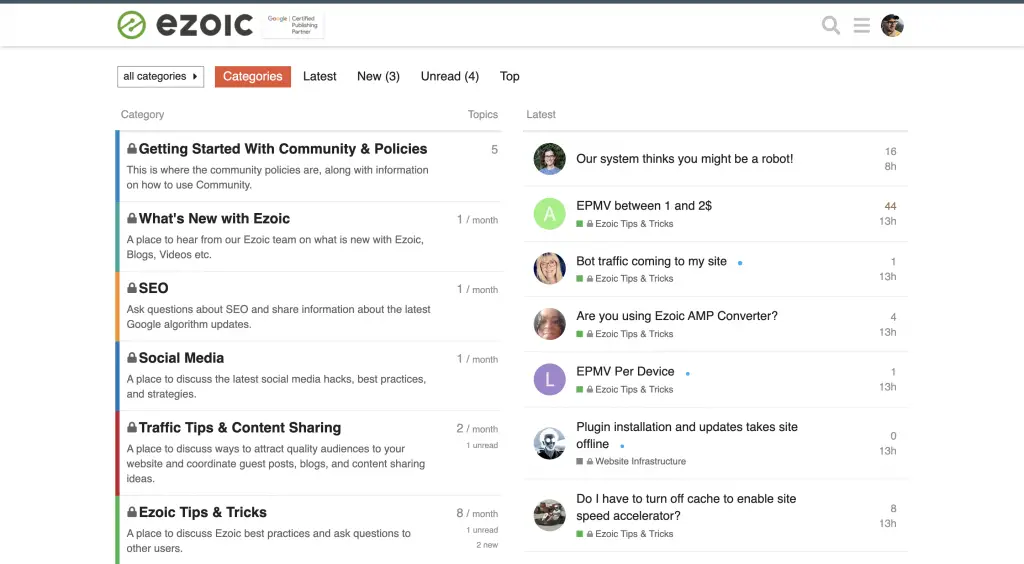Open the hamburger menu icon
This screenshot has width=1024, height=564.
pyautogui.click(x=861, y=25)
